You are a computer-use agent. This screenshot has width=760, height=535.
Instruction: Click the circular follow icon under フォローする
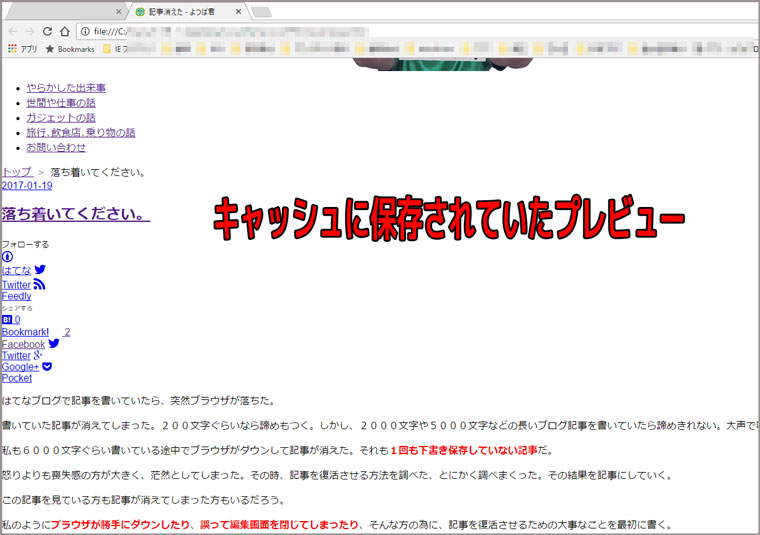point(7,257)
